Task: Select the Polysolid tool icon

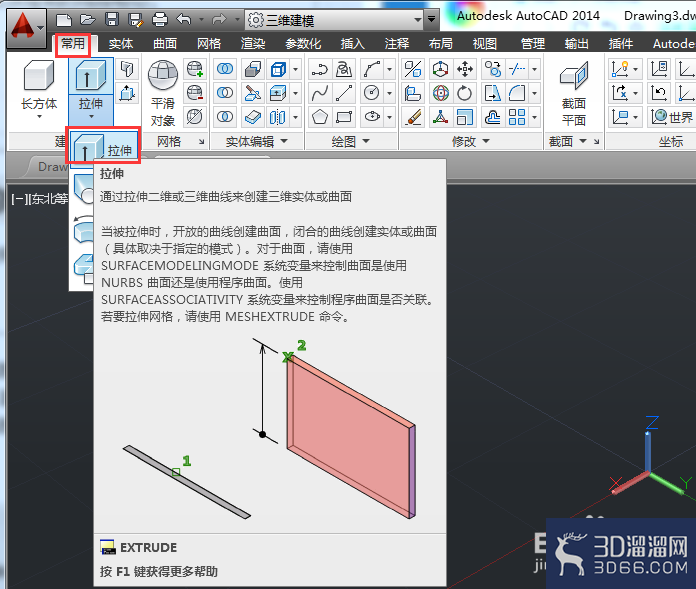Action: pyautogui.click(x=127, y=69)
